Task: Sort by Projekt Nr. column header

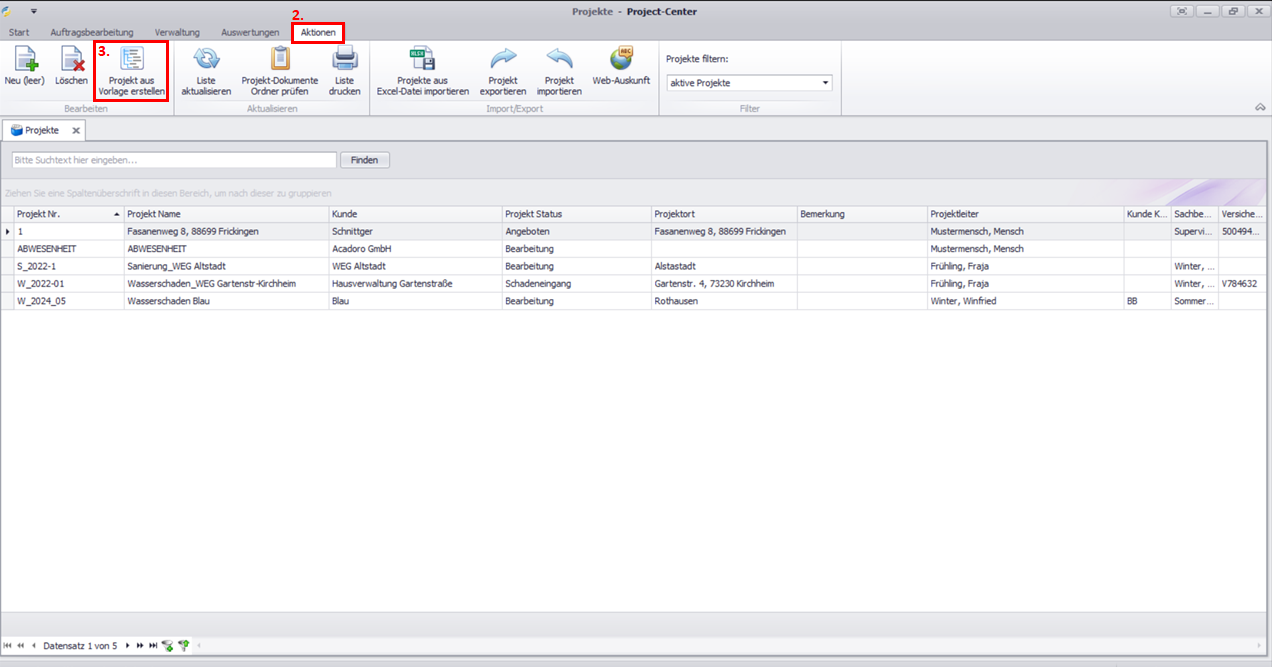Action: coord(68,214)
